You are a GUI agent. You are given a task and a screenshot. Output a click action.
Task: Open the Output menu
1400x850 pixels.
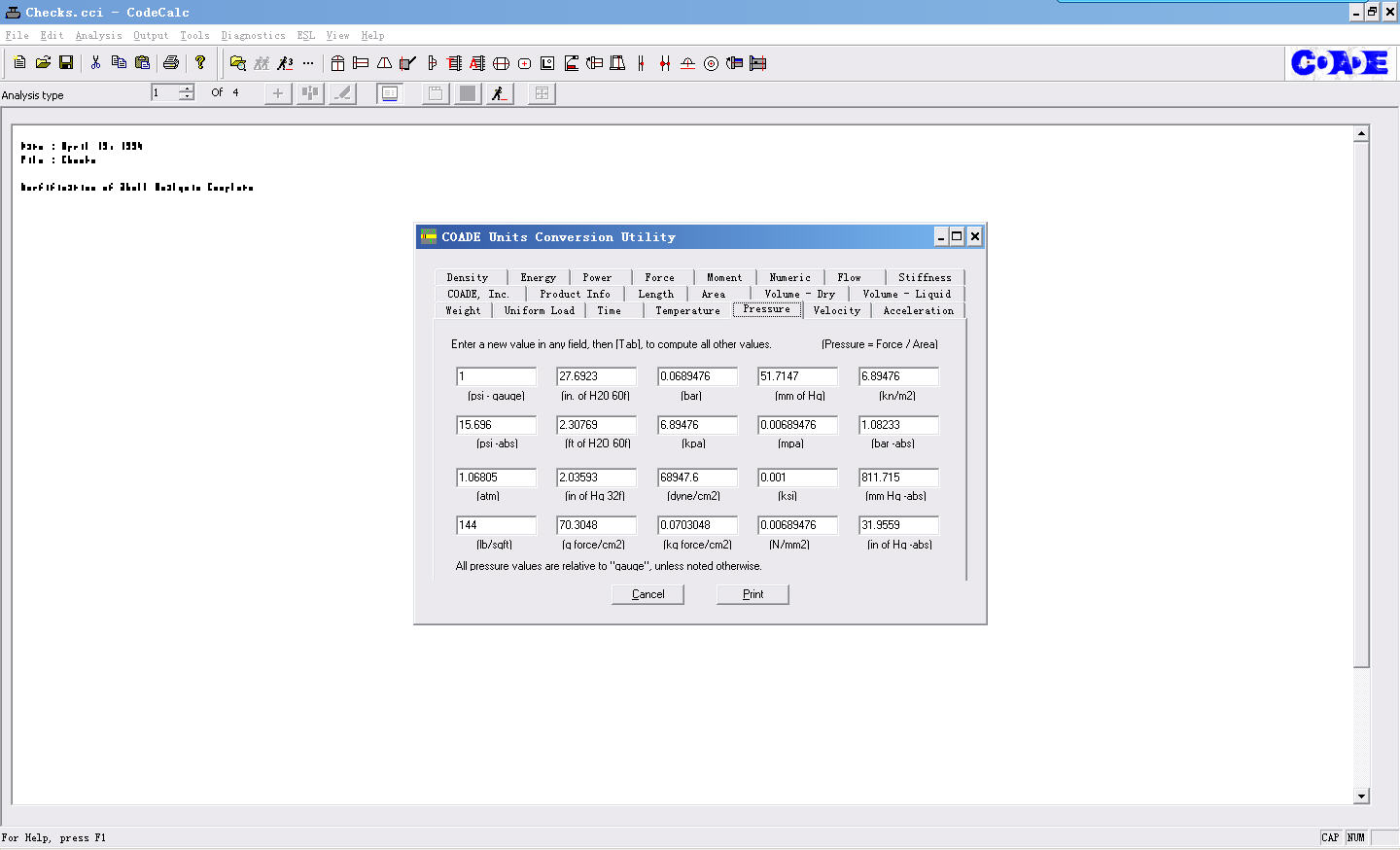(151, 36)
